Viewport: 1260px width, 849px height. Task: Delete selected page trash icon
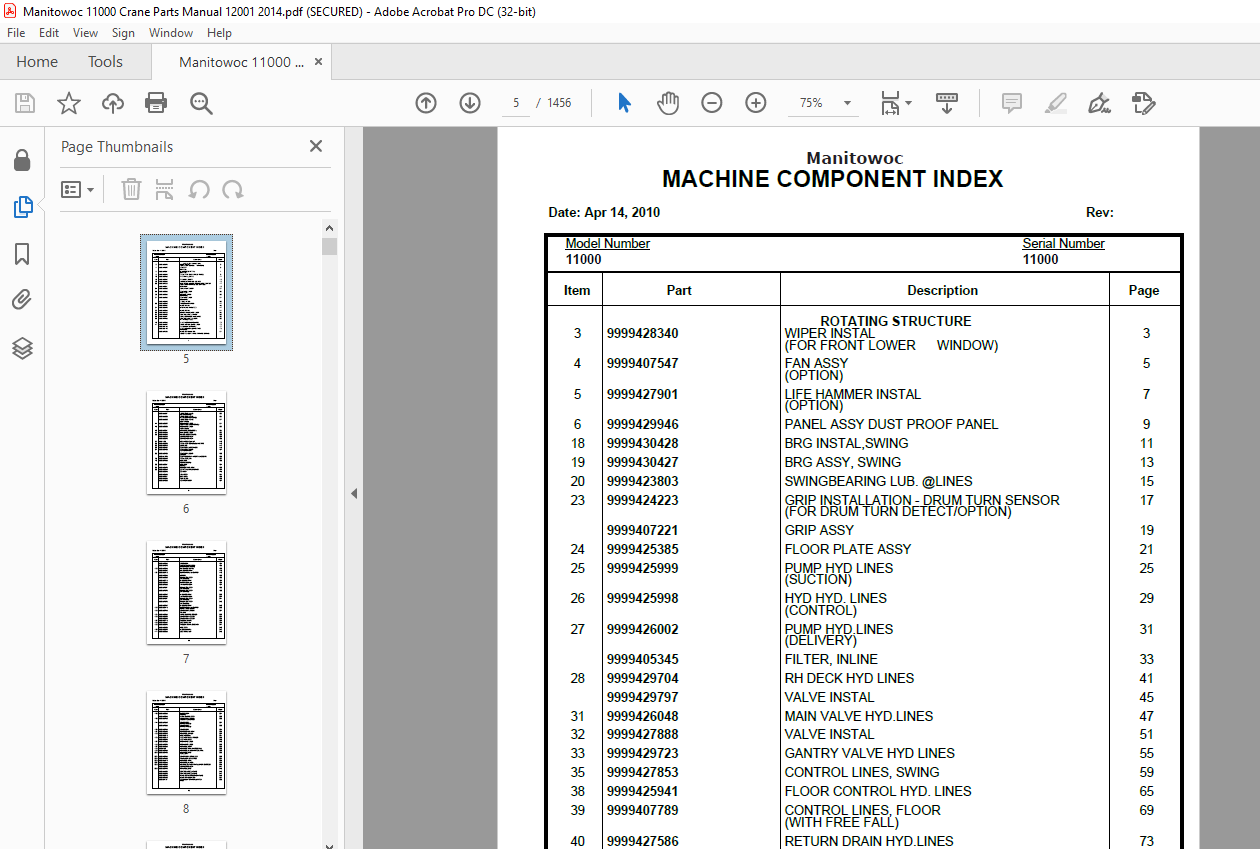(131, 189)
